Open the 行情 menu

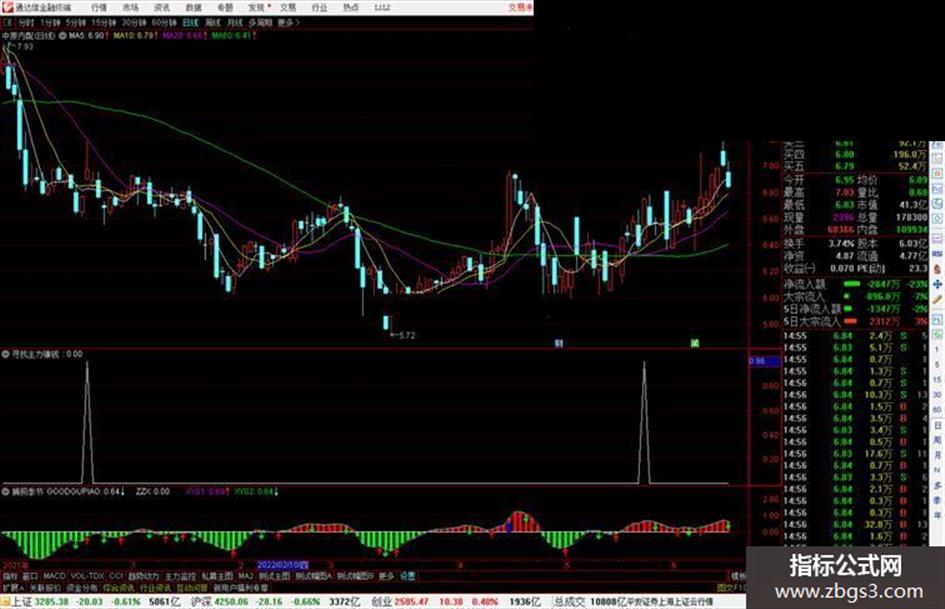(x=99, y=8)
